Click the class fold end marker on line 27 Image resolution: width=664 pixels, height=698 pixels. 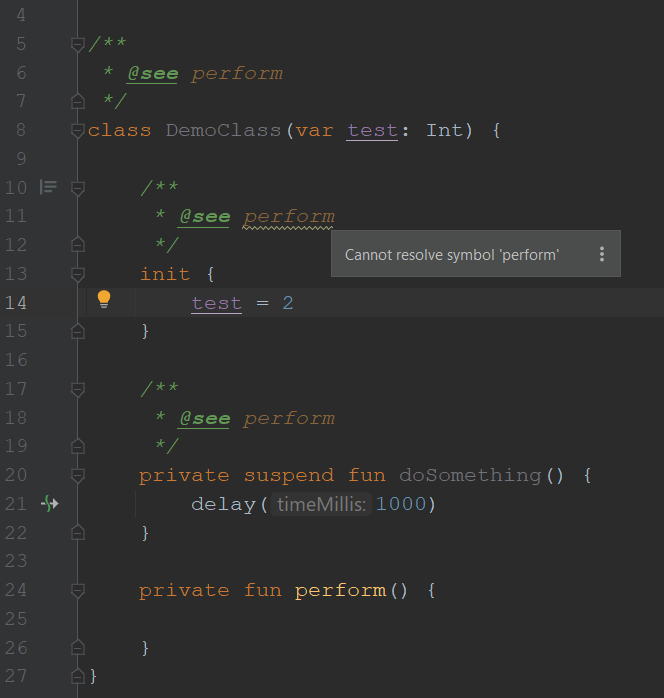tap(78, 676)
